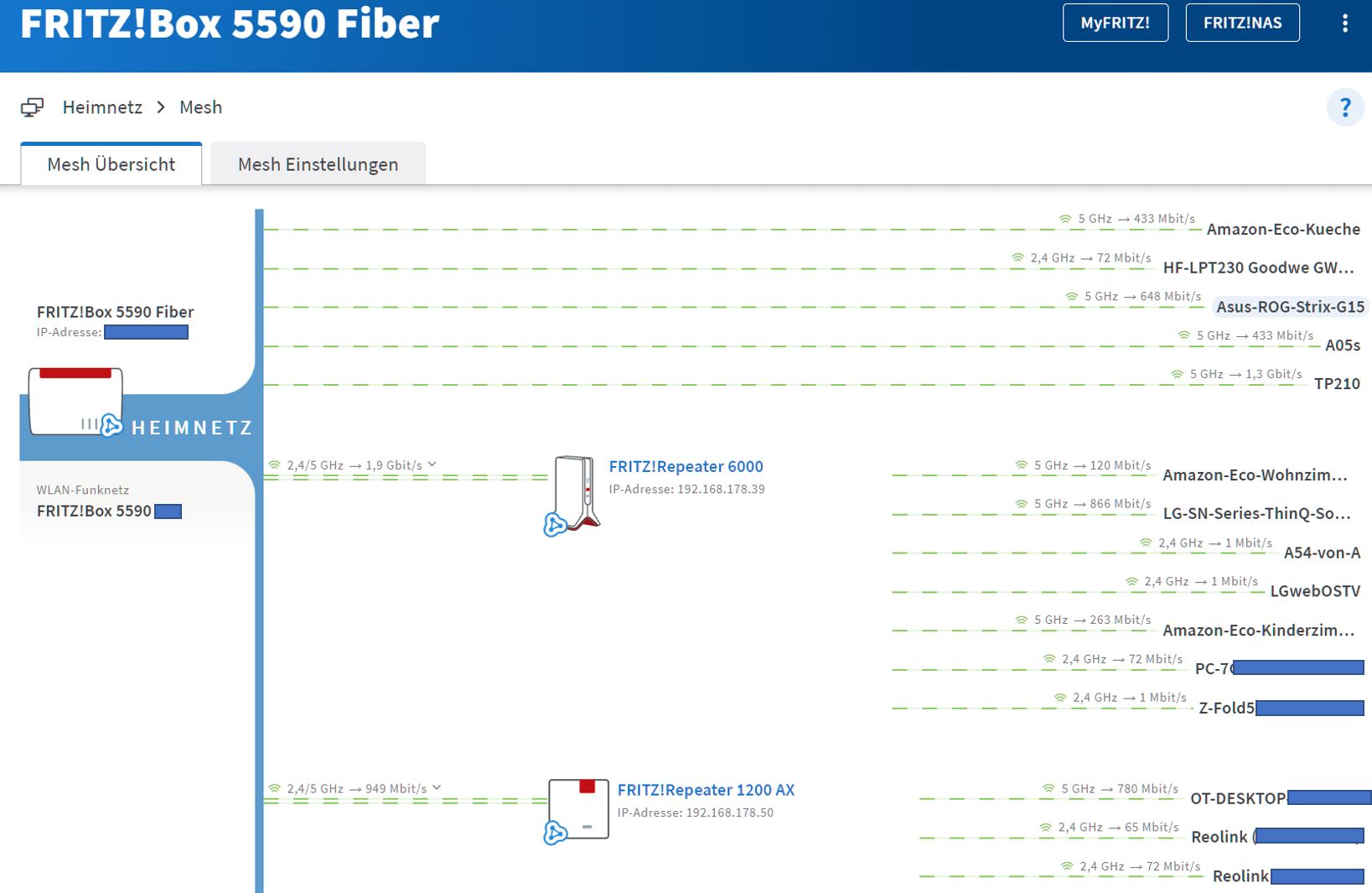Click the FRITZ!Box 5590 Fiber page title
The height and width of the screenshot is (893, 1372).
229,23
